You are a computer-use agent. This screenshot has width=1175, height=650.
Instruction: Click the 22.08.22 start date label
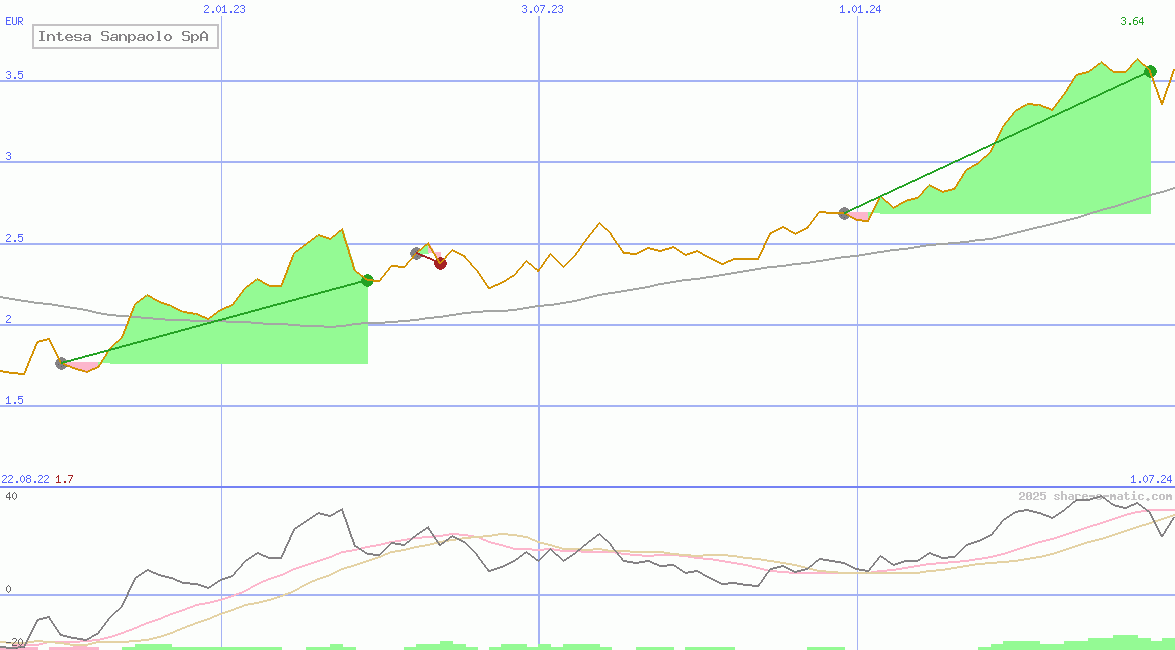pyautogui.click(x=25, y=479)
